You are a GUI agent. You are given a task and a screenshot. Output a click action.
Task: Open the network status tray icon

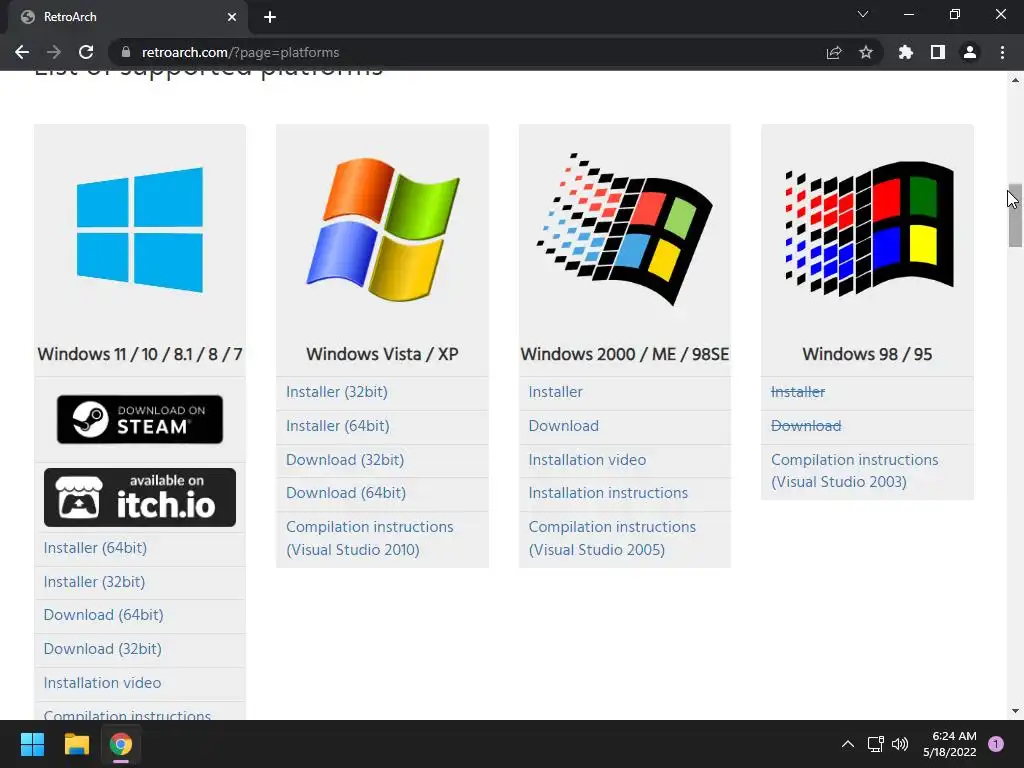[x=875, y=744]
